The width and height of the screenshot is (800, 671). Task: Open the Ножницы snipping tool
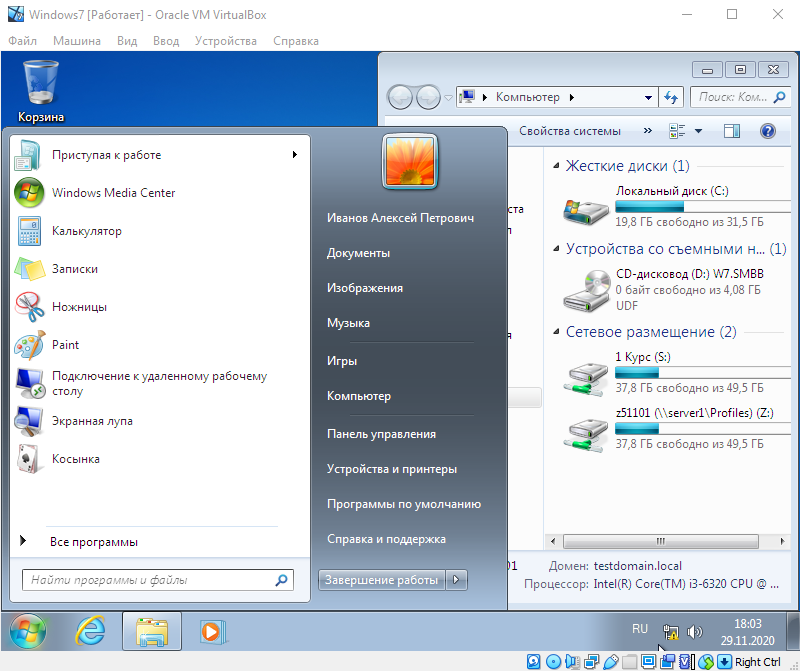point(78,307)
